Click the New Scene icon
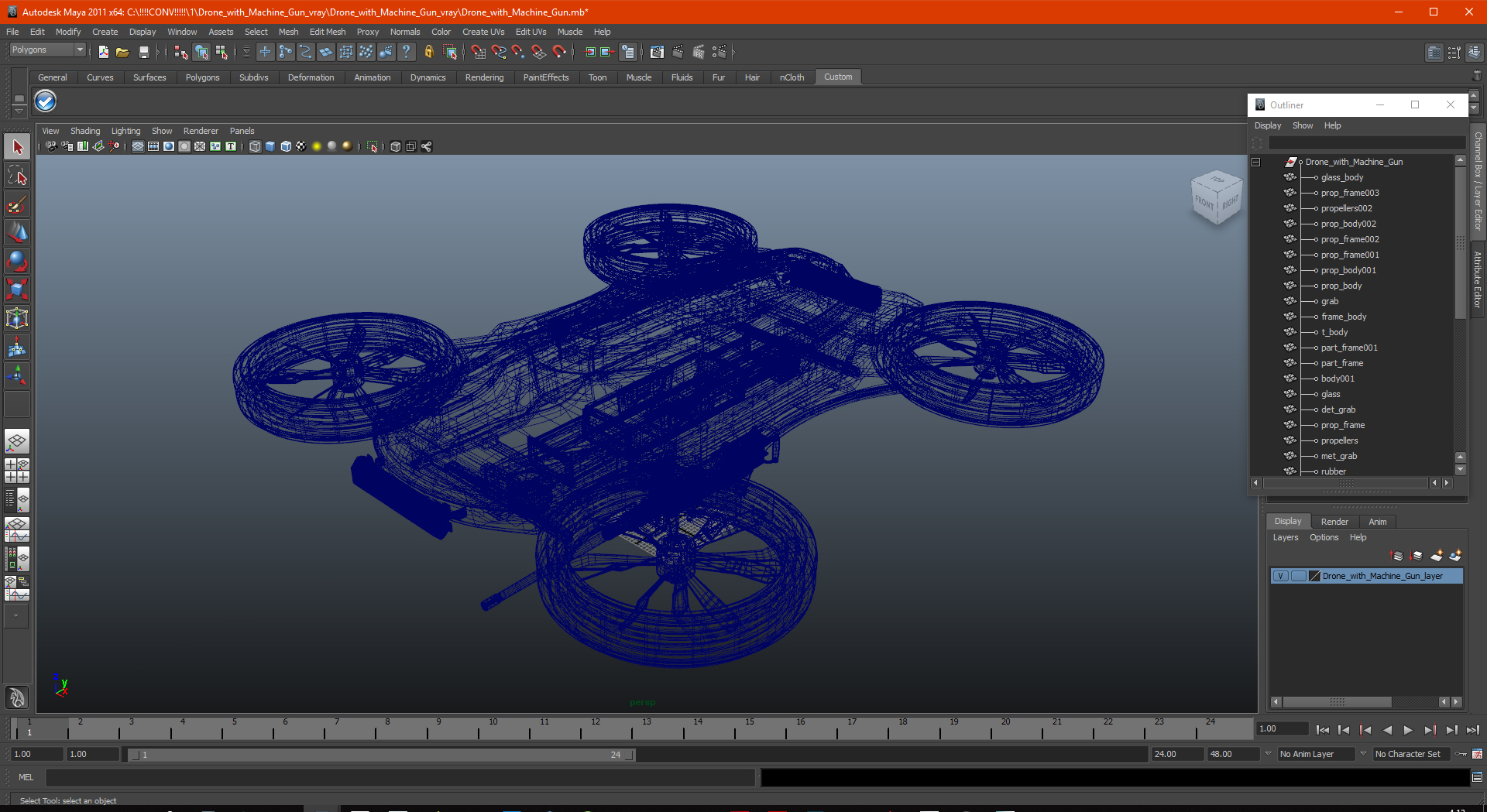Viewport: 1487px width, 812px height. (x=103, y=52)
